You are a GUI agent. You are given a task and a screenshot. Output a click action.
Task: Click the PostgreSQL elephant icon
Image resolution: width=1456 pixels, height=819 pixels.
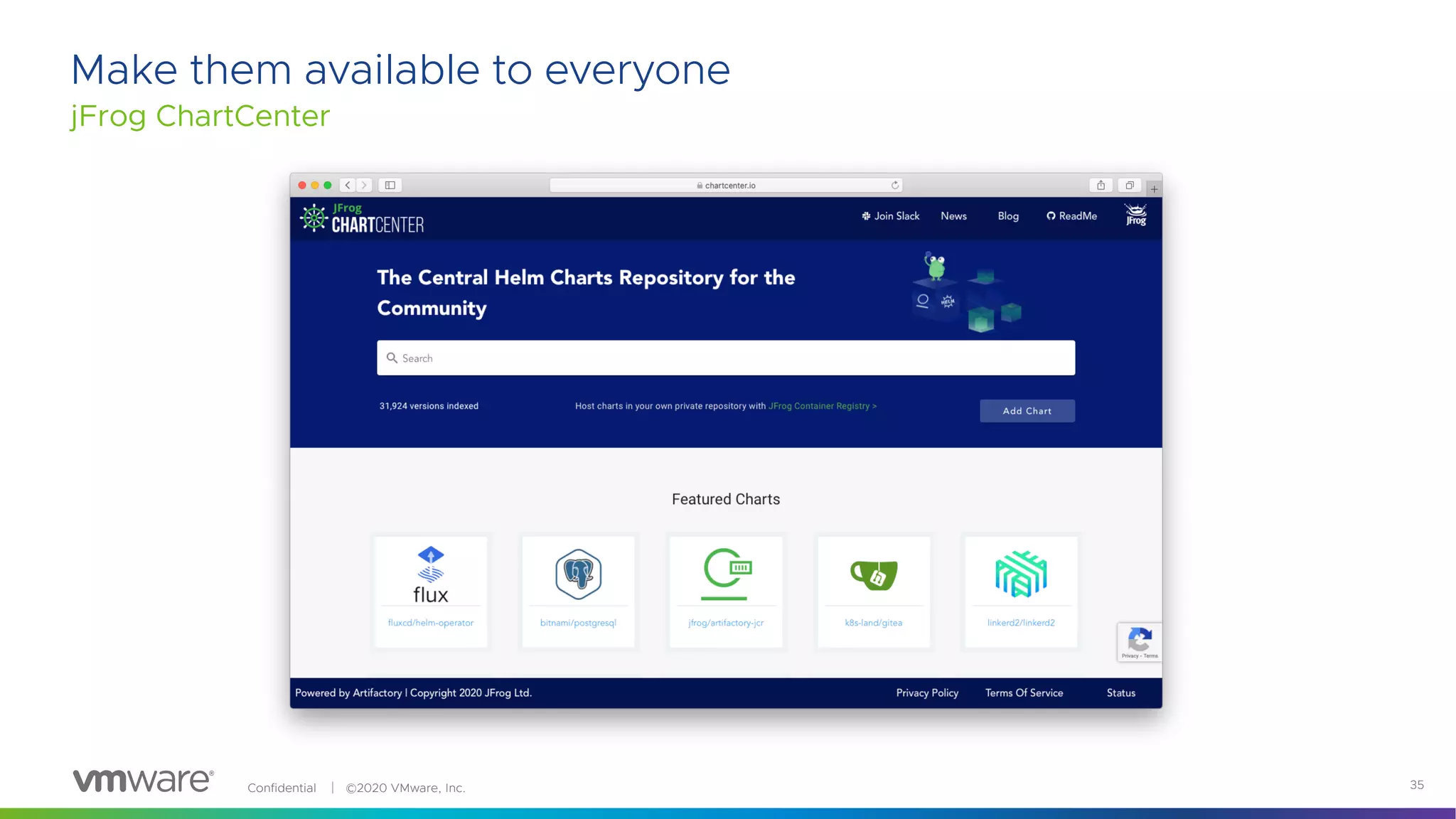click(x=578, y=574)
